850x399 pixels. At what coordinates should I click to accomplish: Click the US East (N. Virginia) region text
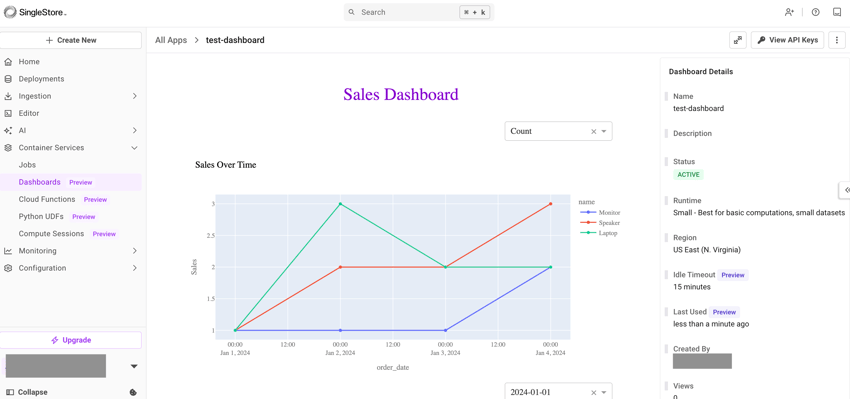pos(707,250)
